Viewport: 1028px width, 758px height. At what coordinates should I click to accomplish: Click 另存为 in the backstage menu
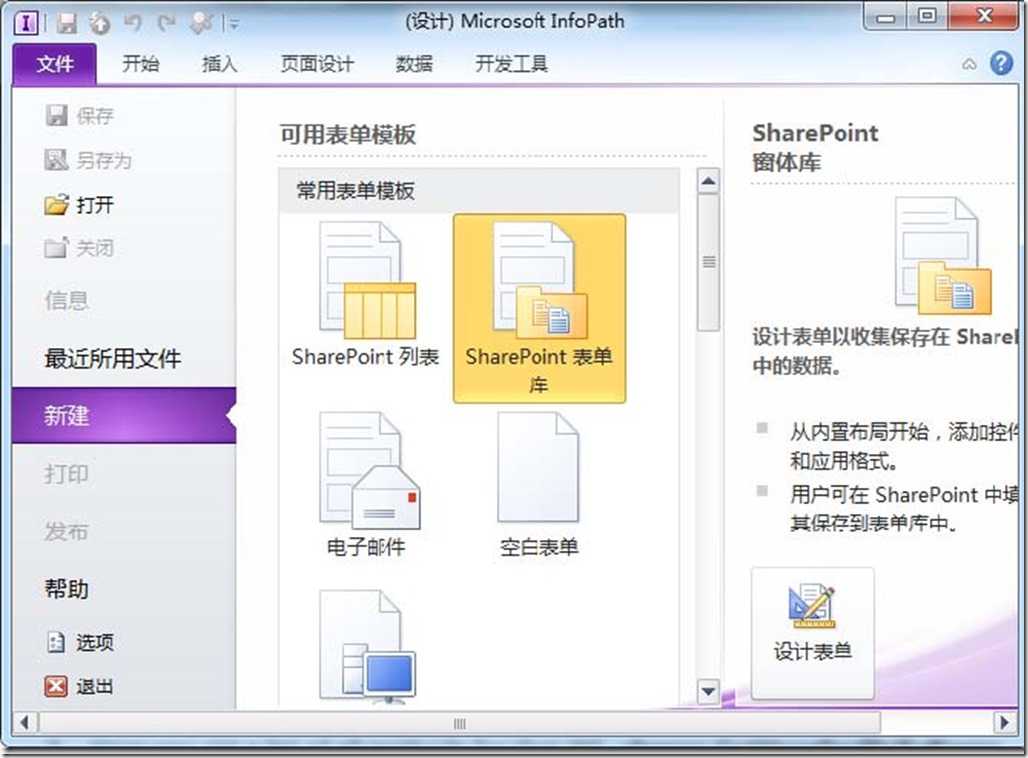pyautogui.click(x=88, y=160)
